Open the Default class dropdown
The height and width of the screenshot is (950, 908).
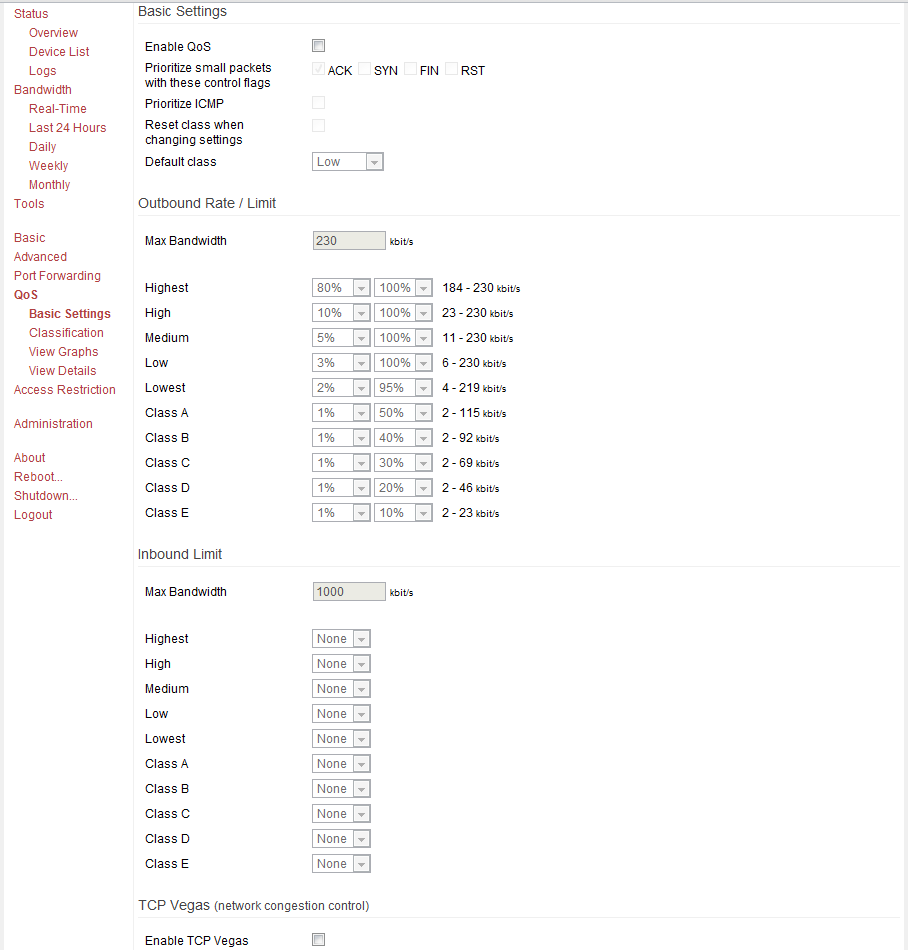tap(348, 162)
